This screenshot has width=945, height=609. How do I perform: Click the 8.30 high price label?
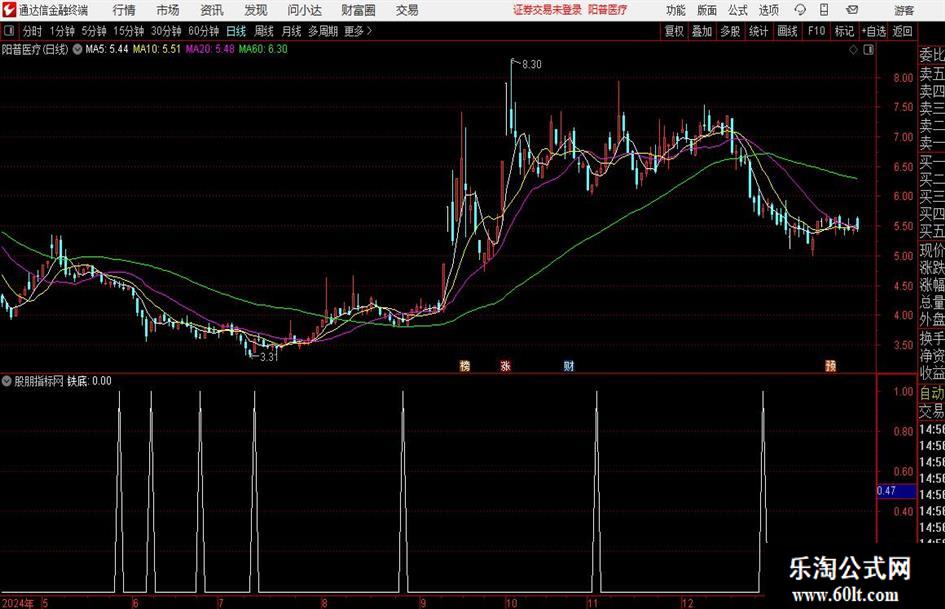tap(532, 65)
